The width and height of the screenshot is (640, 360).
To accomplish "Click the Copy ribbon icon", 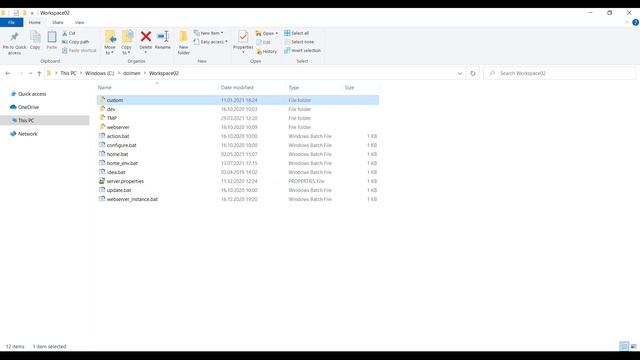I will (35, 40).
